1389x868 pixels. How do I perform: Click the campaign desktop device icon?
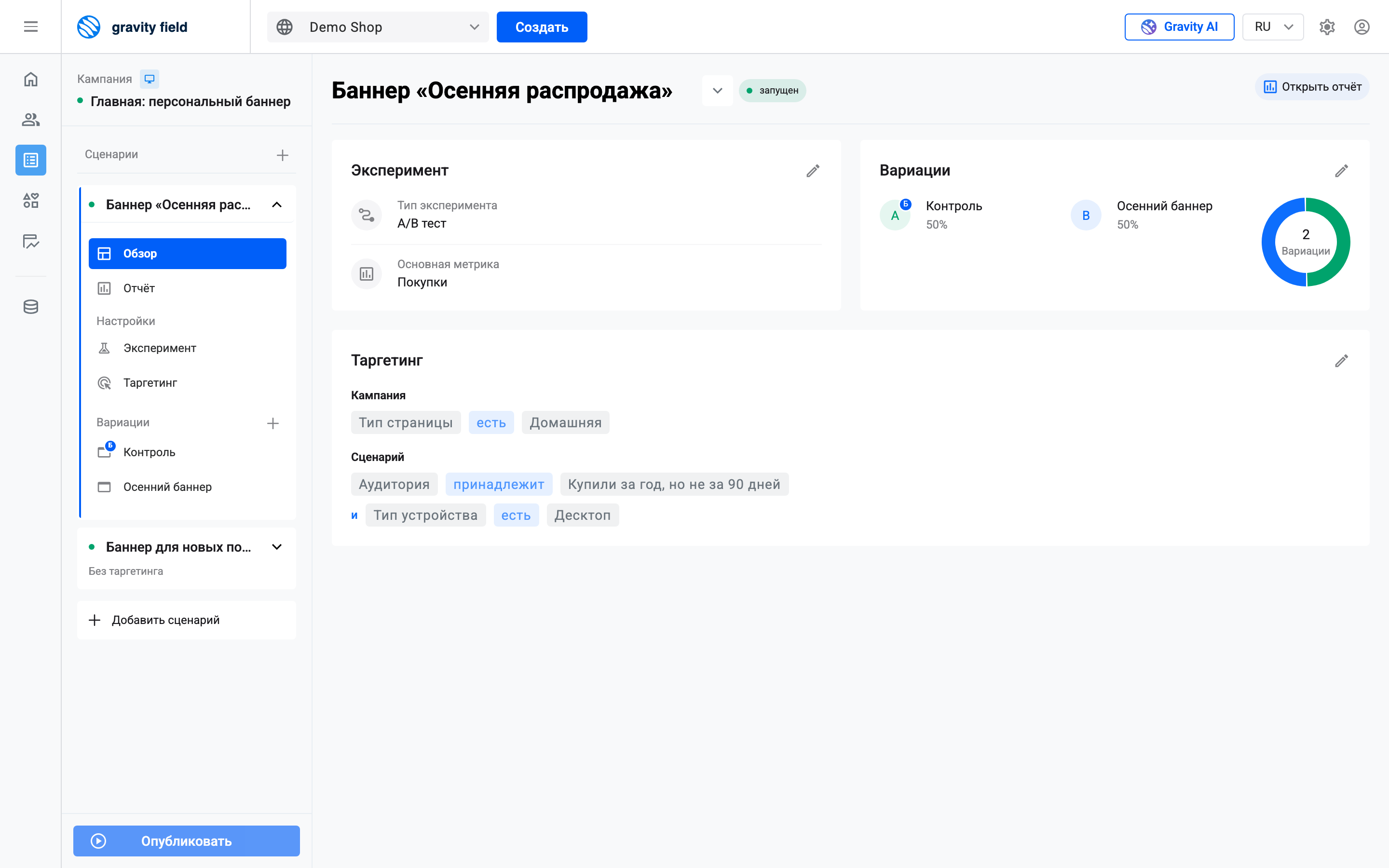coord(149,79)
